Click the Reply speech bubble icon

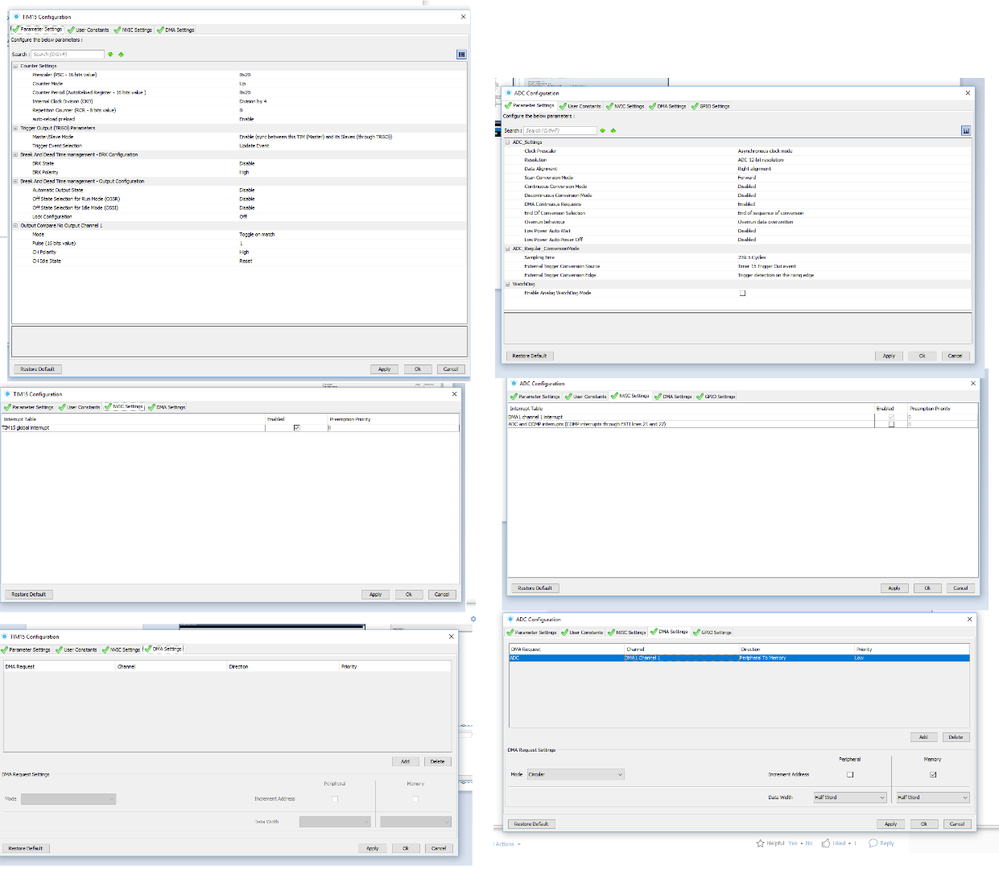873,844
